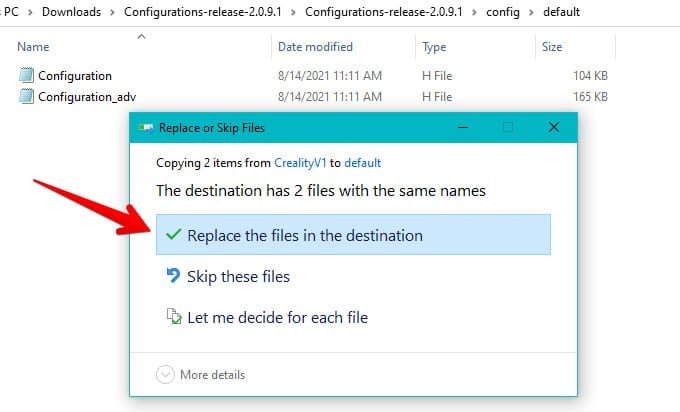Choose Replace the files in the destination
This screenshot has width=680, height=412.
(x=353, y=235)
